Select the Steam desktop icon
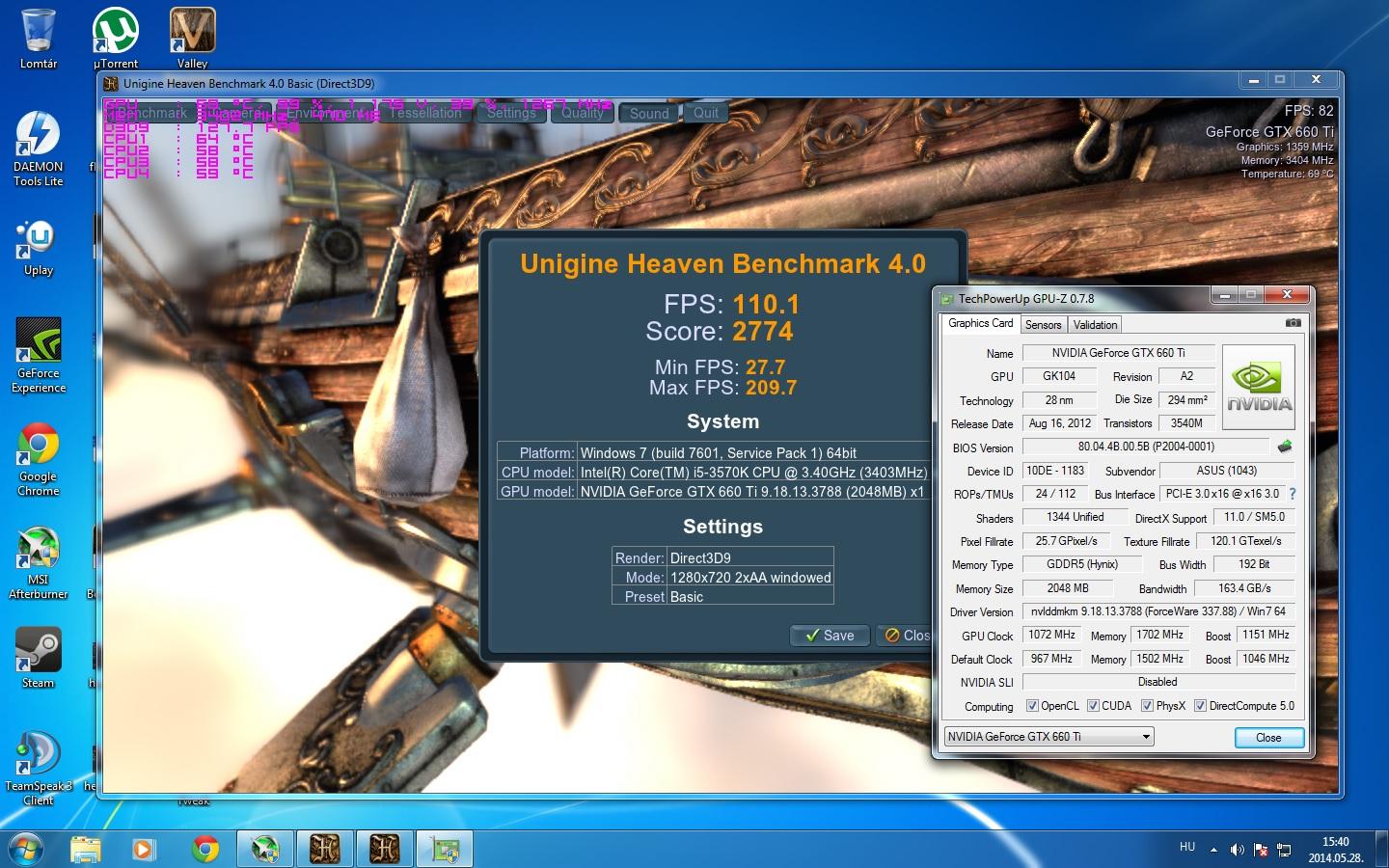This screenshot has width=1389, height=868. [x=39, y=657]
